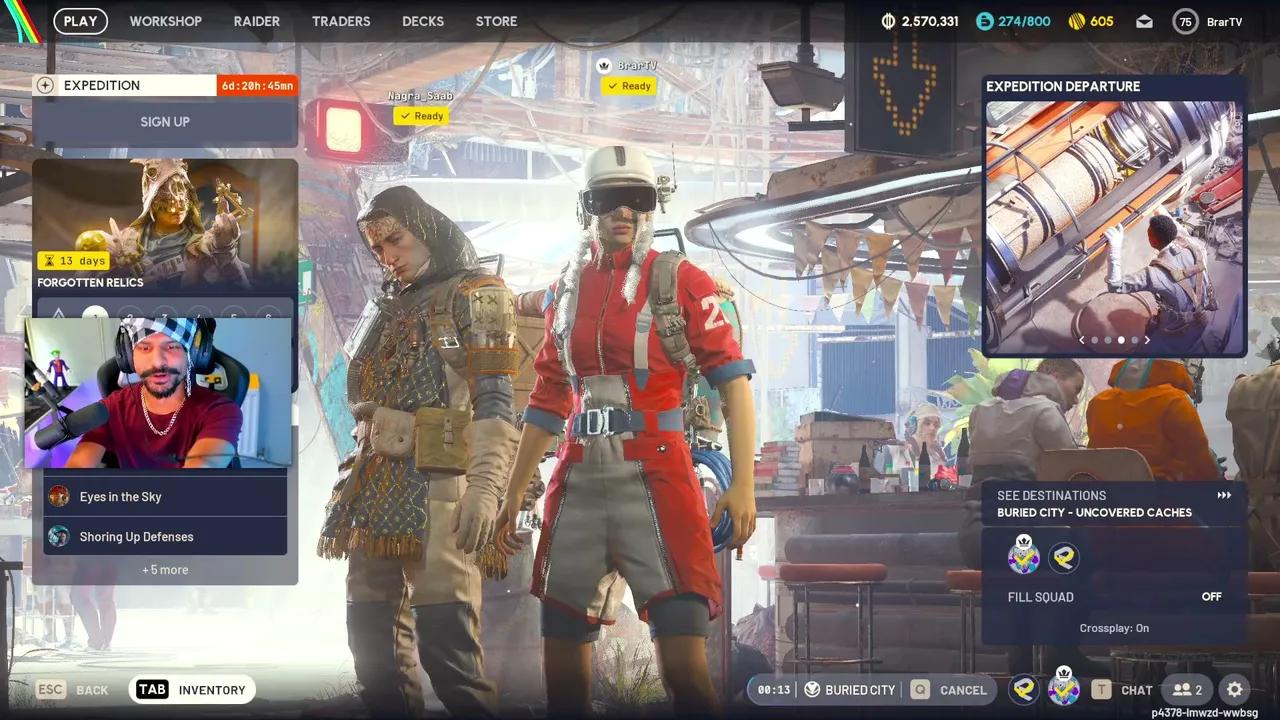The width and height of the screenshot is (1280, 720).
Task: Click the Buried City map icon
Action: tap(812, 690)
